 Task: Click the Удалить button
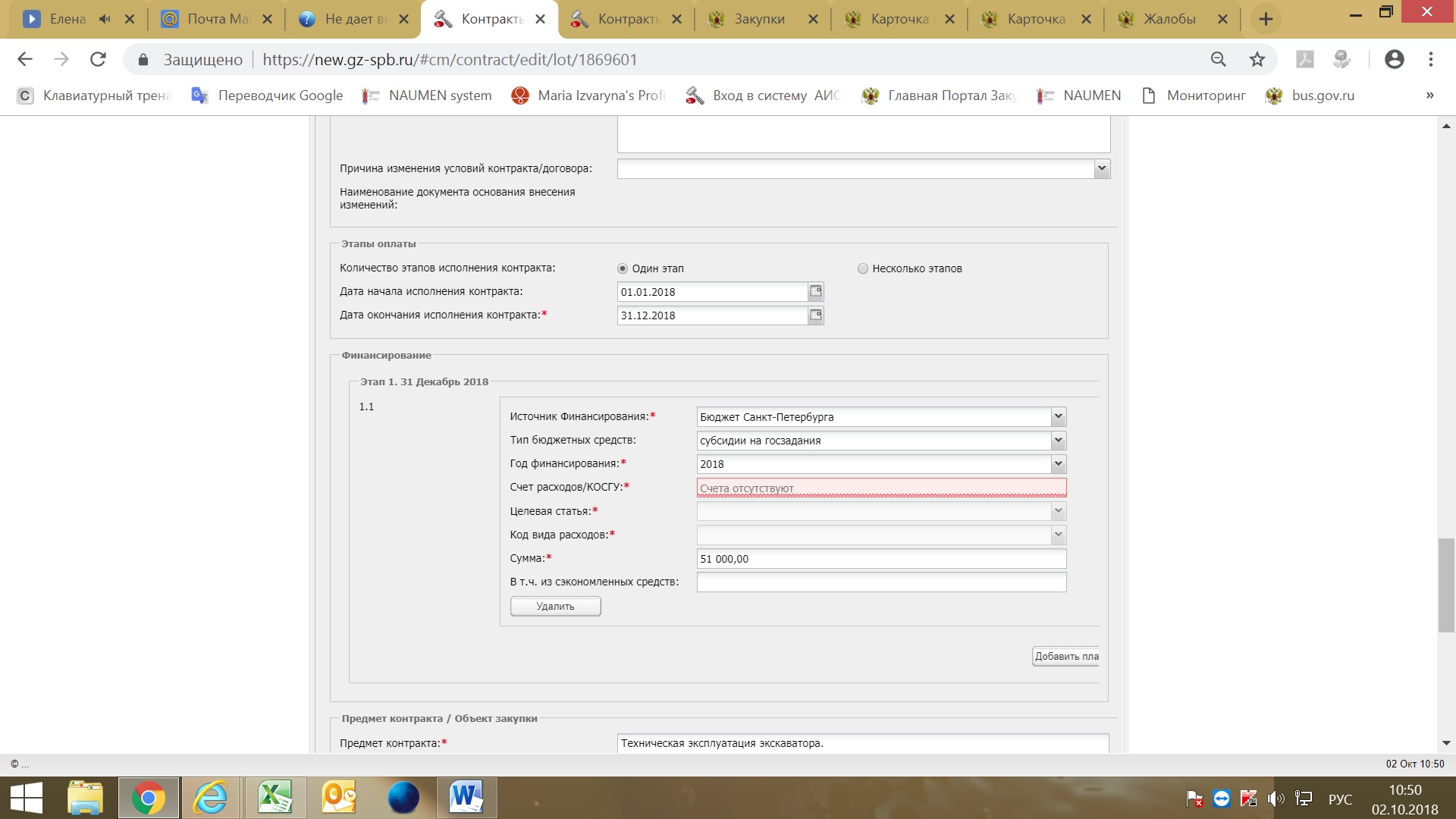[x=555, y=606]
